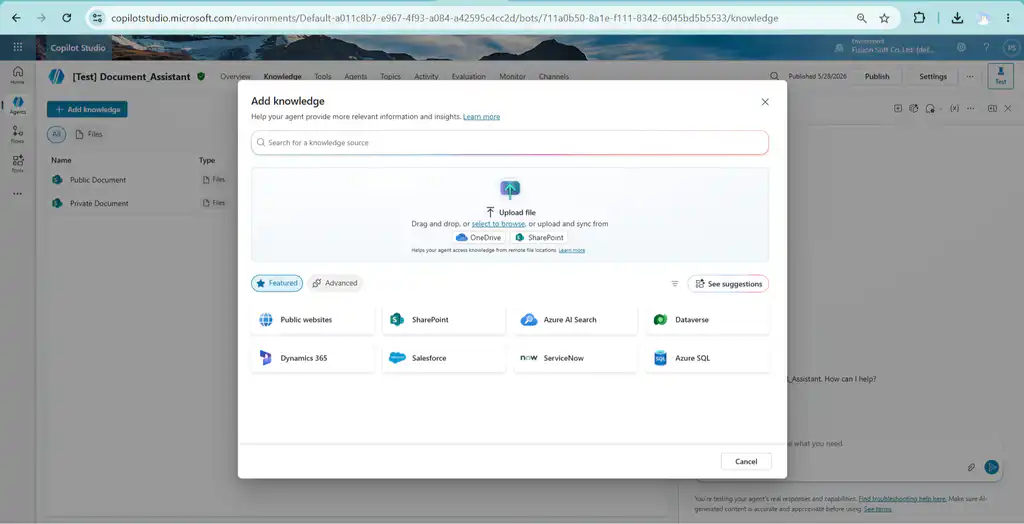The image size is (1024, 524).
Task: Open Flows in the left sidebar
Action: 18,135
